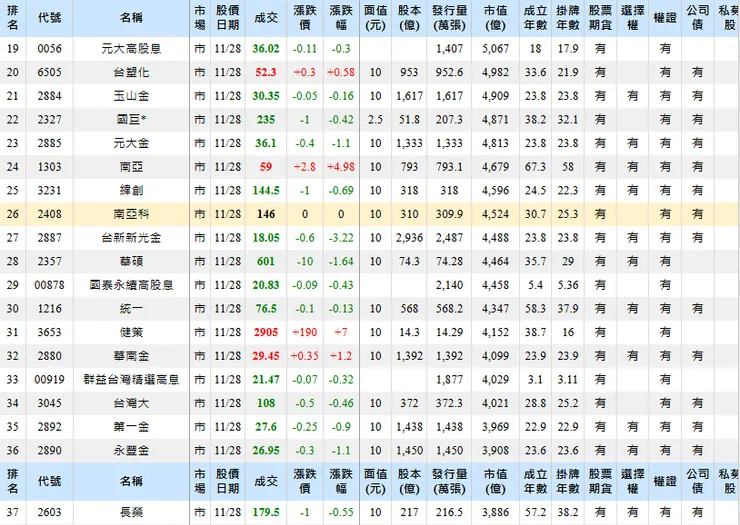
Task: Select the 67.3 founding years value
Action: 535,167
